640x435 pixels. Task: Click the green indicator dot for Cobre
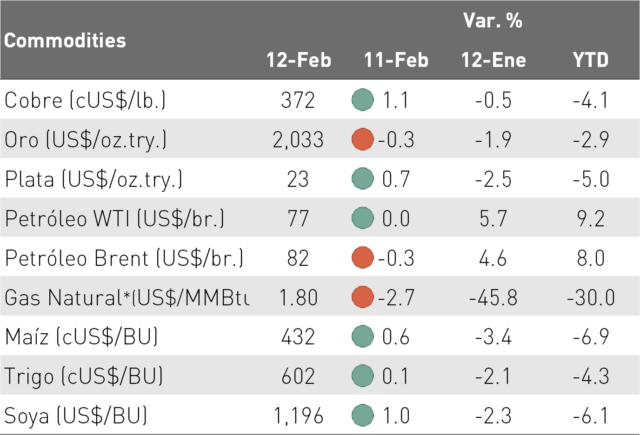pyautogui.click(x=362, y=100)
